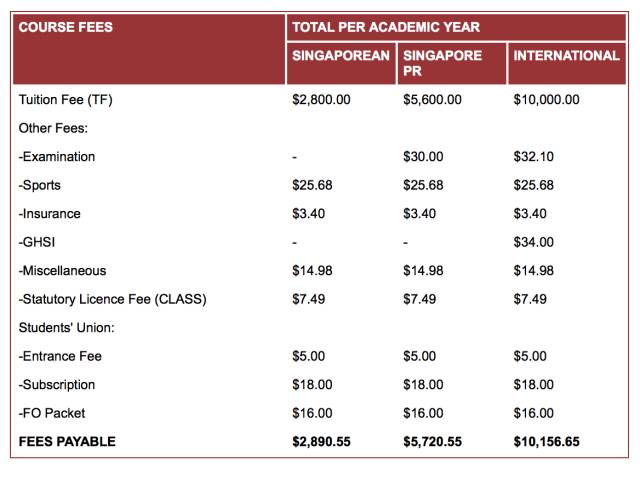The width and height of the screenshot is (640, 478).
Task: Select the -Statutory Licence Fee (CLASS) label
Action: (112, 299)
